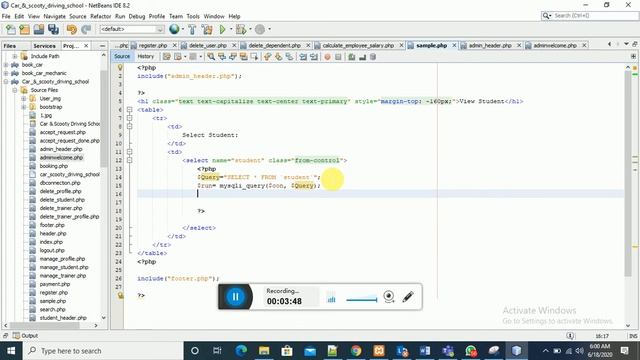Click the editor find selection icon
This screenshot has width=640, height=360.
pyautogui.click(x=211, y=57)
